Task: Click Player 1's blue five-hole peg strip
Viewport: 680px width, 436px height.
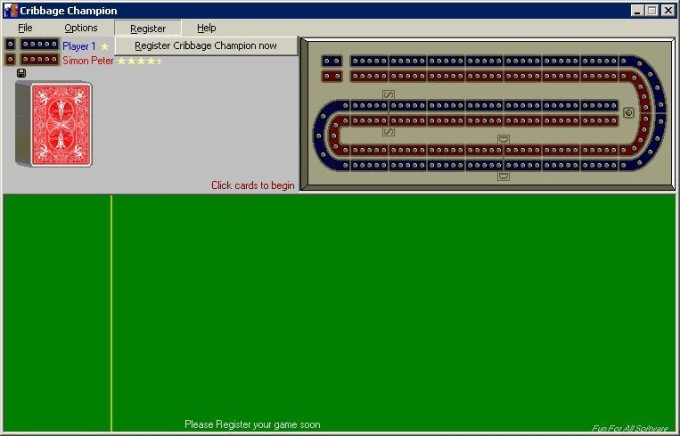Action: tap(39, 44)
